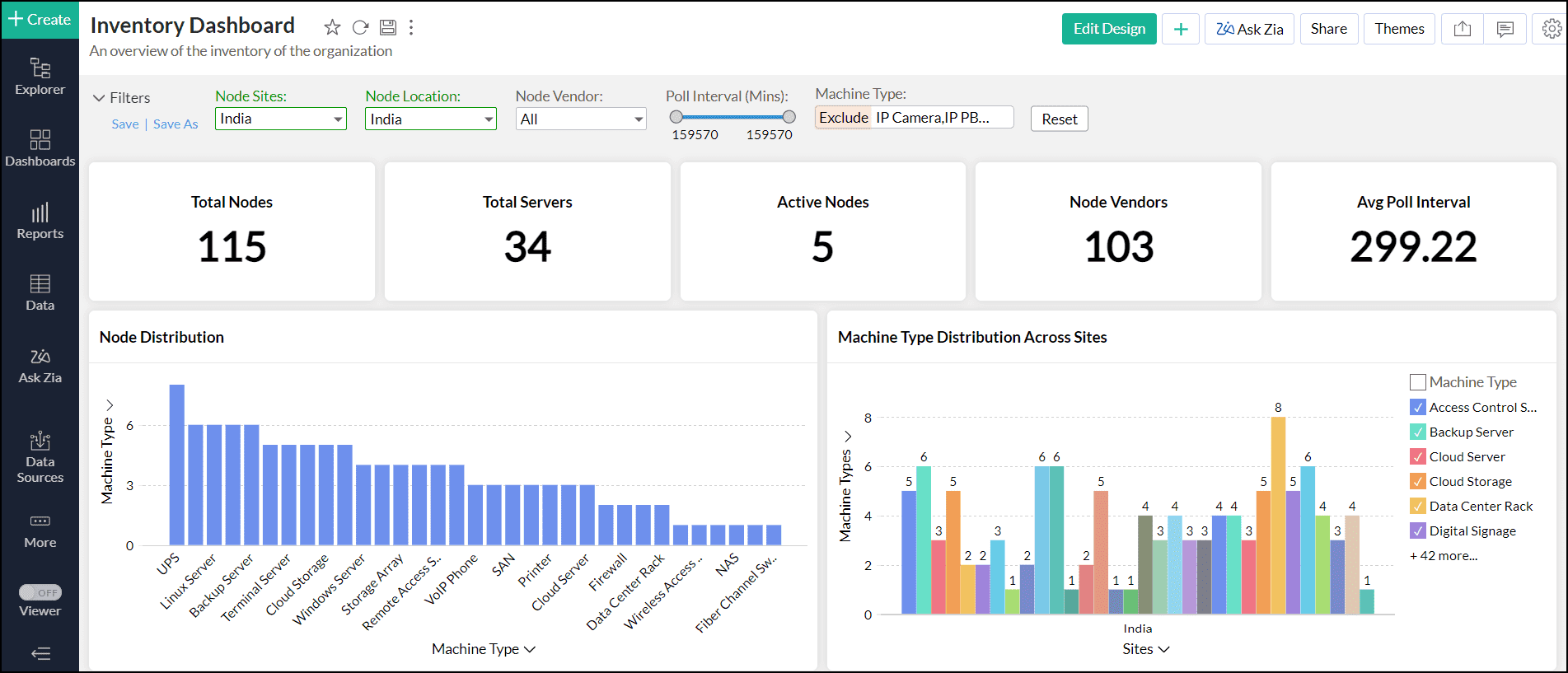Image resolution: width=1568 pixels, height=673 pixels.
Task: Go to Reports in sidebar
Action: pyautogui.click(x=40, y=222)
